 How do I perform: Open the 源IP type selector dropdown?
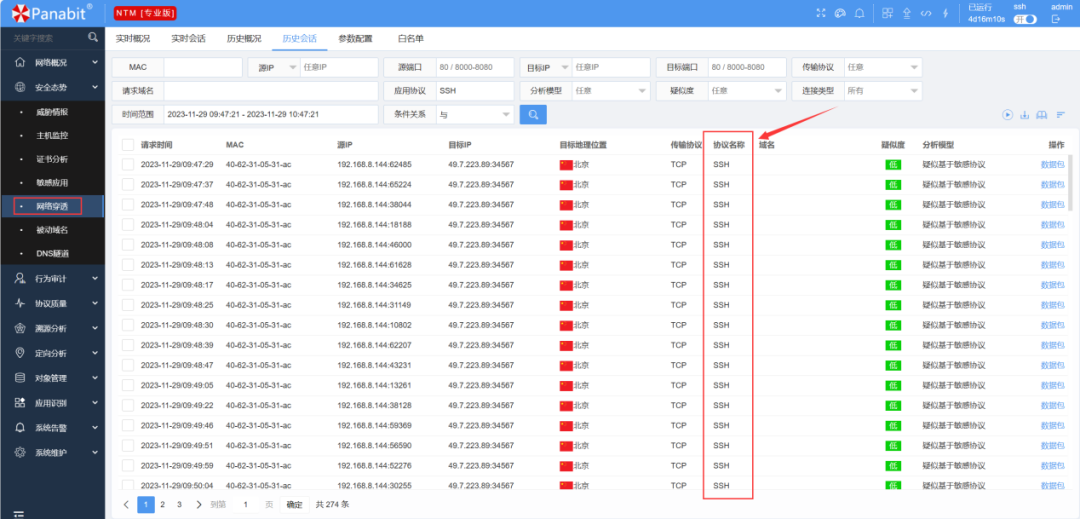[273, 67]
